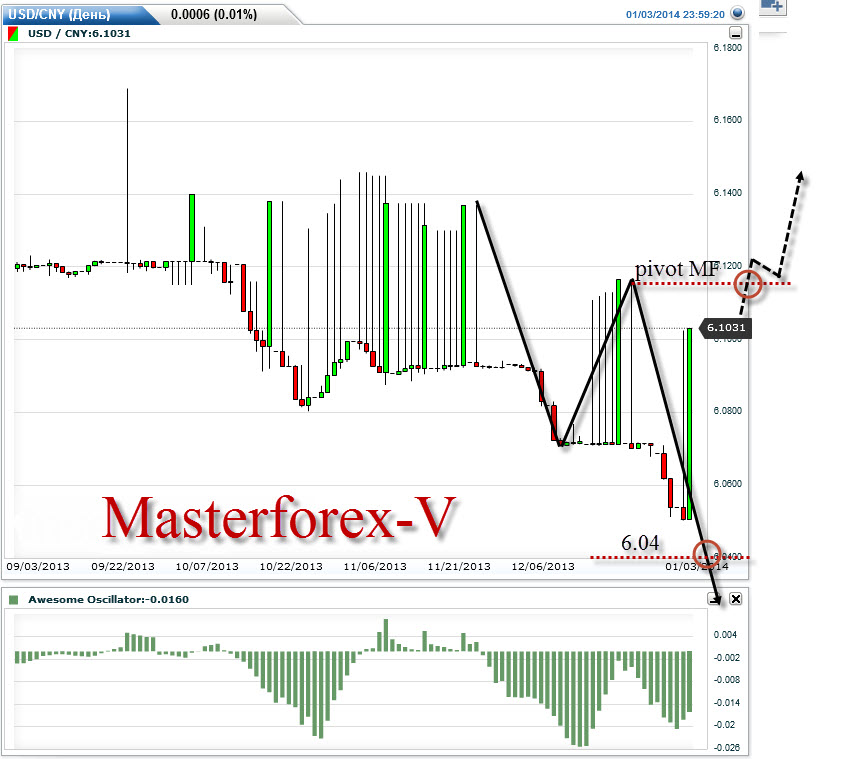Click the 01/03/2014 23:59:20 timestamp
The width and height of the screenshot is (853, 759).
pos(675,15)
